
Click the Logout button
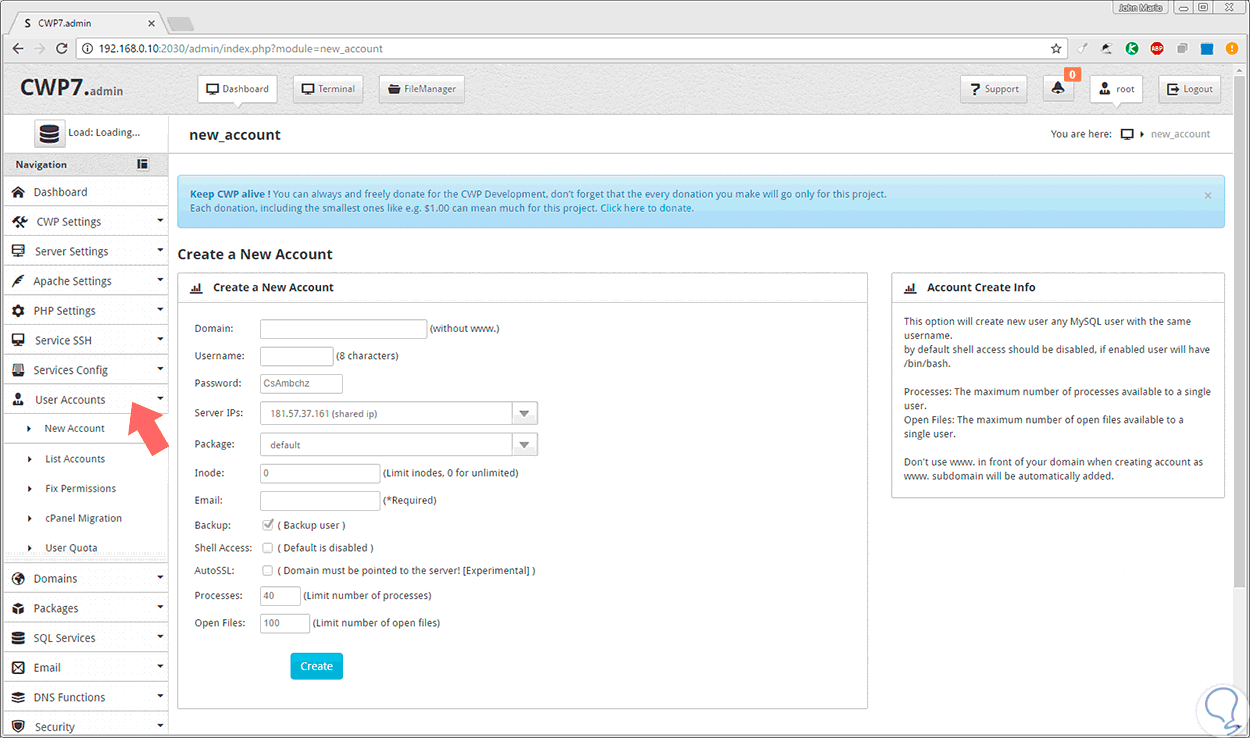(1189, 89)
